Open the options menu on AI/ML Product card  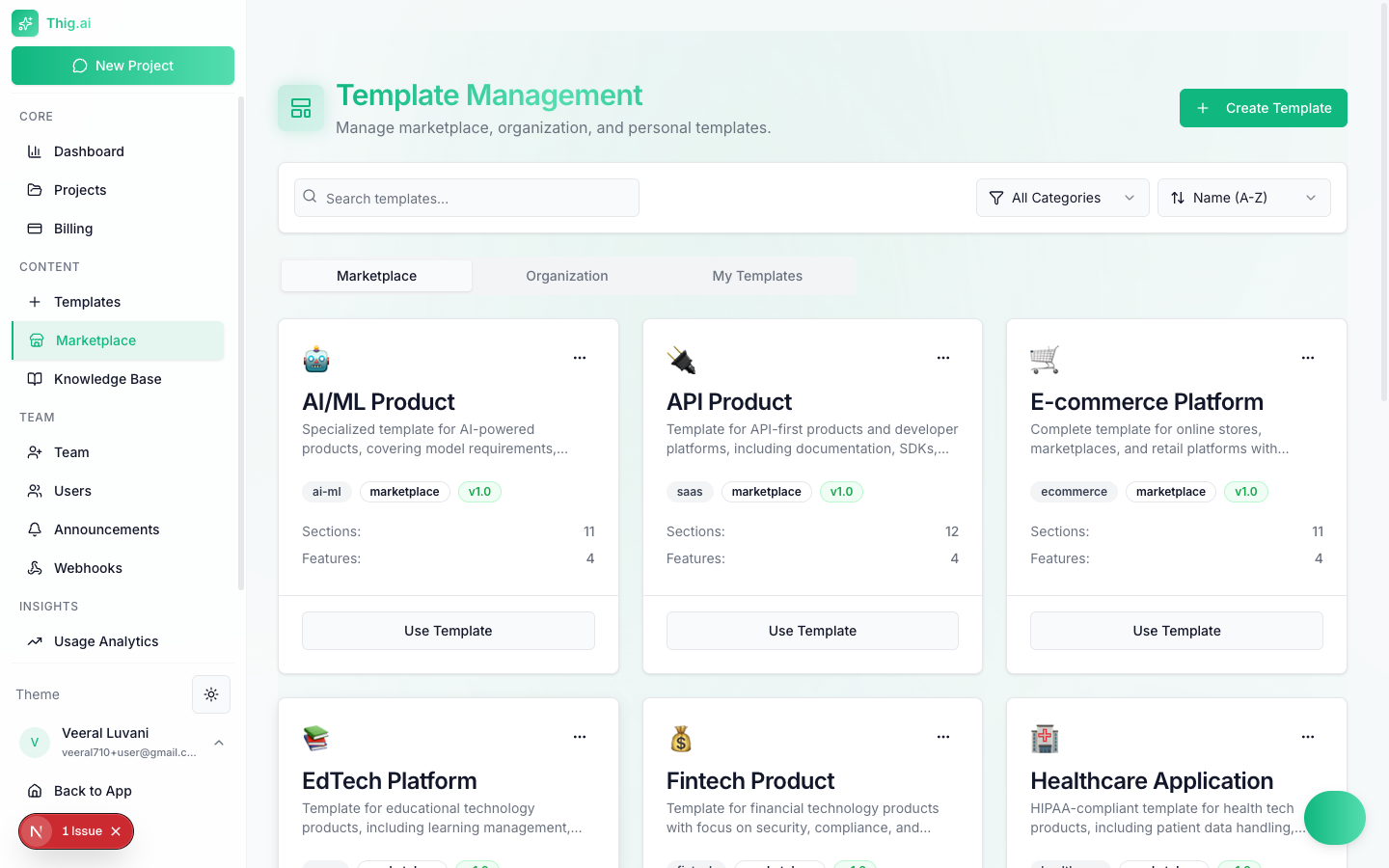(x=580, y=358)
